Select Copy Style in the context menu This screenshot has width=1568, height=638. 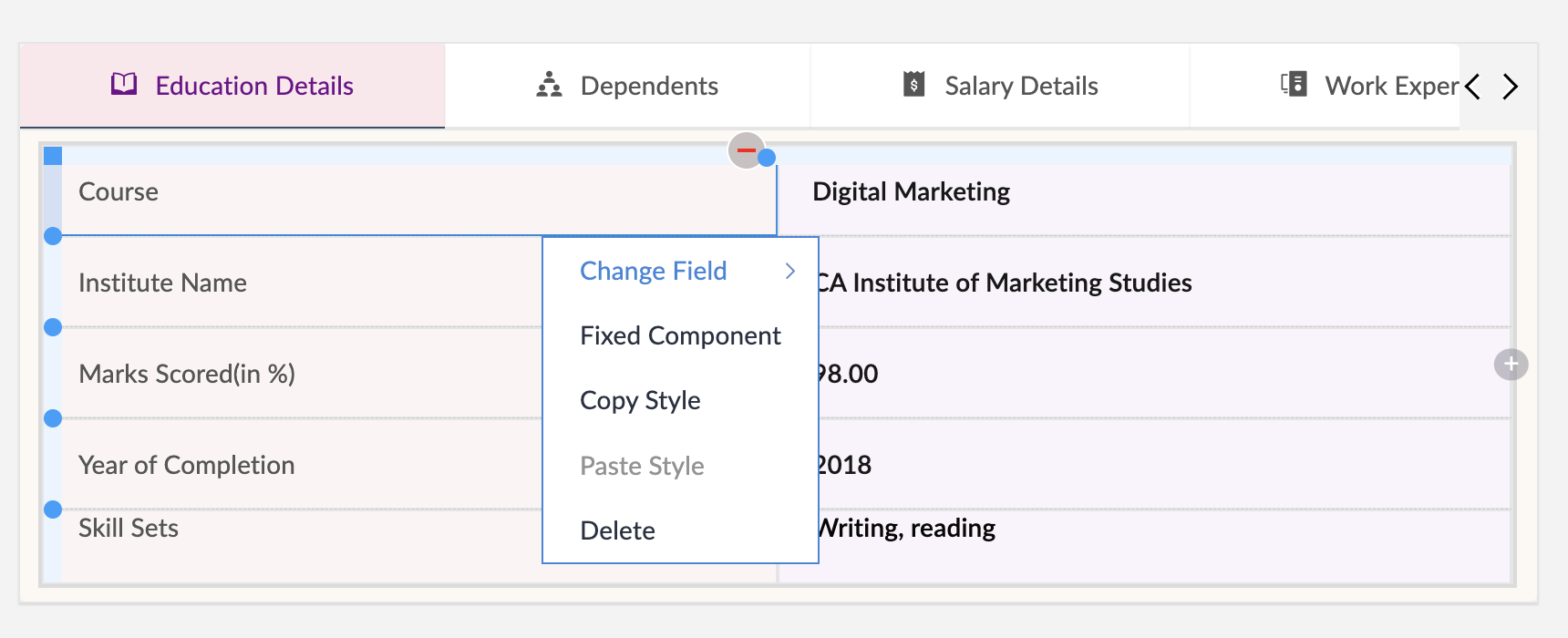point(640,401)
